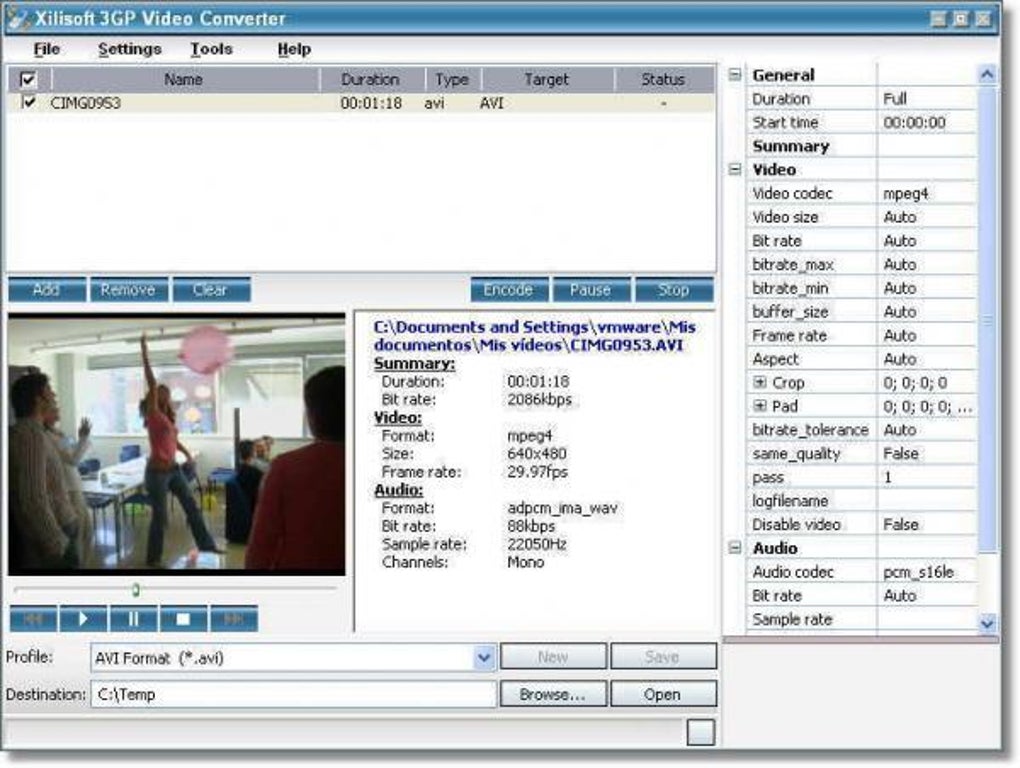Screen dimensions: 1020x768
Task: Click the pass property value 1
Action: [926, 477]
